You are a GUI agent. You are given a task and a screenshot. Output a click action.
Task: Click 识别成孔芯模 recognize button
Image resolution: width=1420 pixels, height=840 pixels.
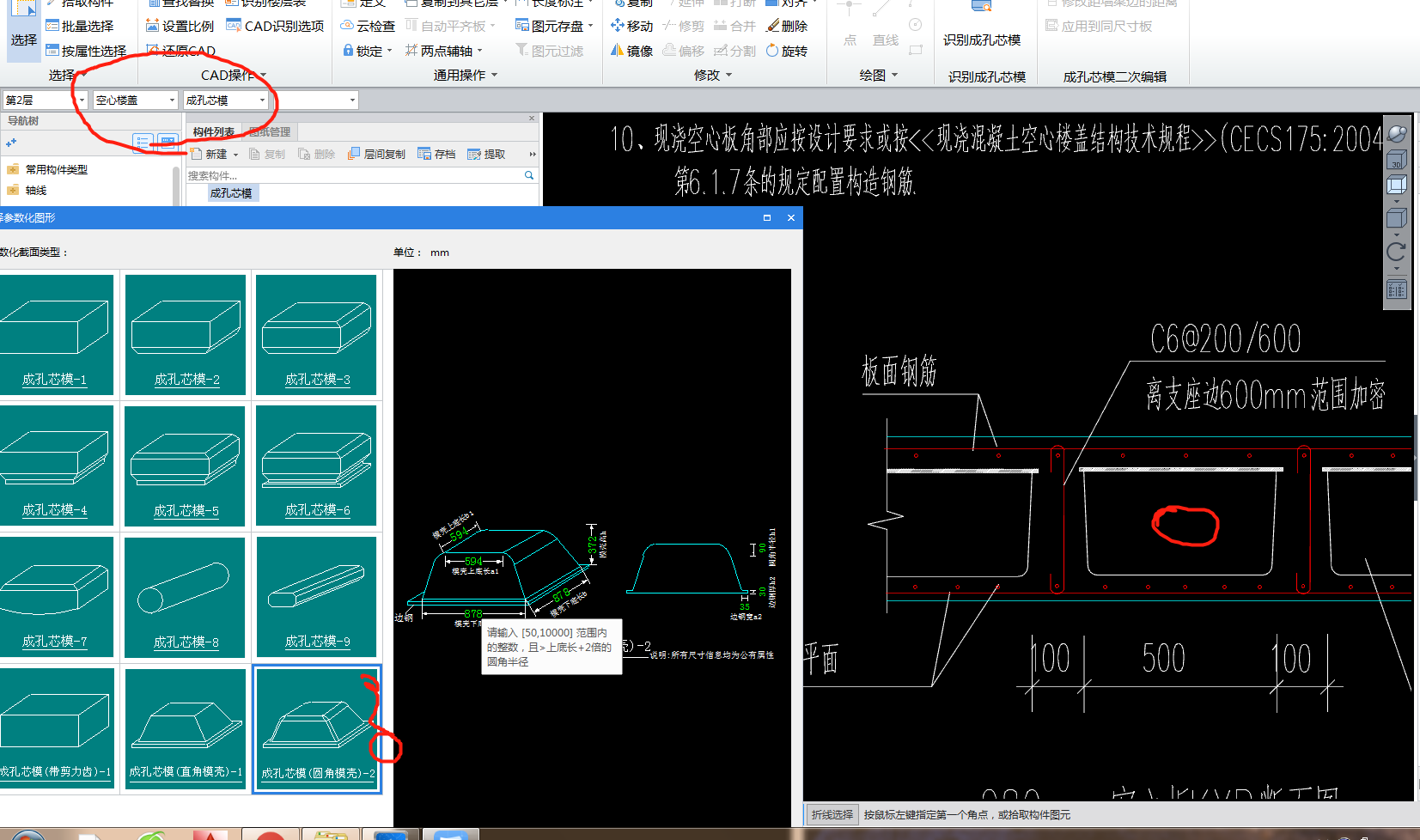tap(982, 26)
